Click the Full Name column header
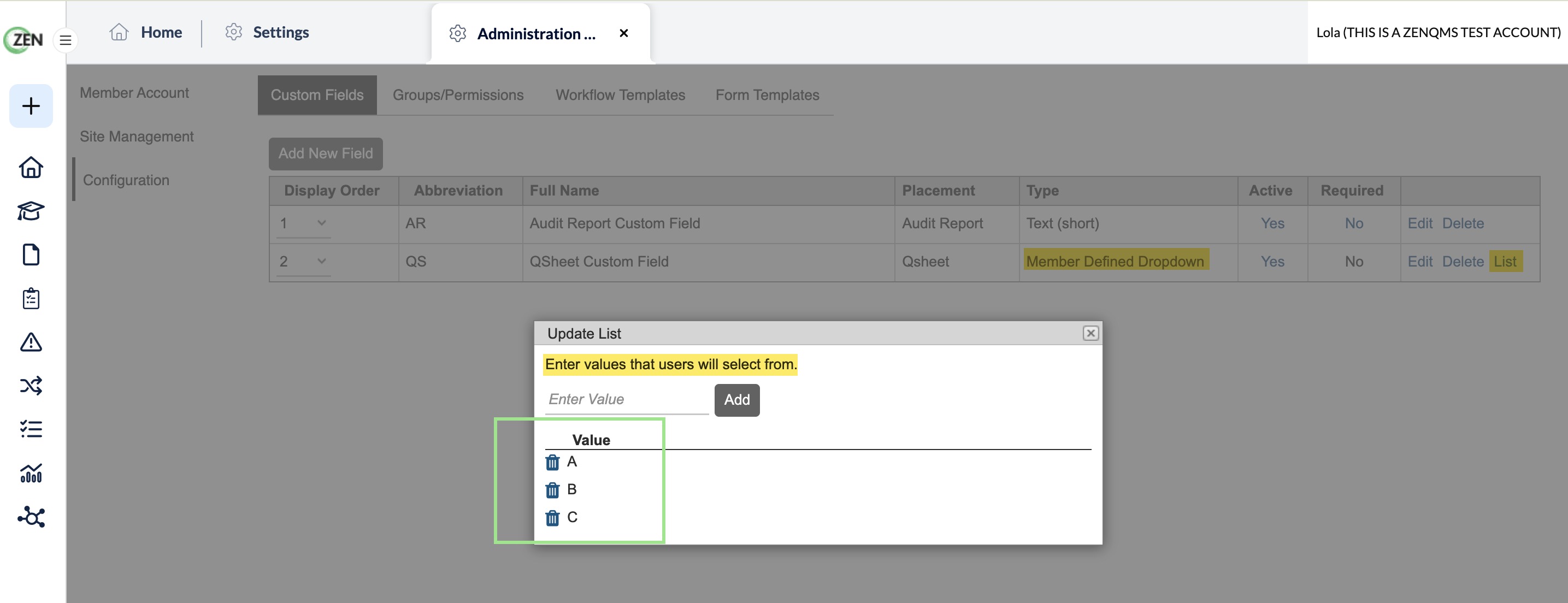1568x603 pixels. (708, 191)
